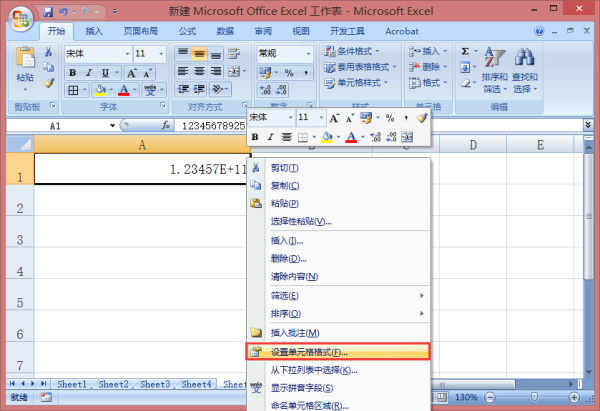
Task: Toggle Italic in the mini toolbar
Action: click(270, 137)
